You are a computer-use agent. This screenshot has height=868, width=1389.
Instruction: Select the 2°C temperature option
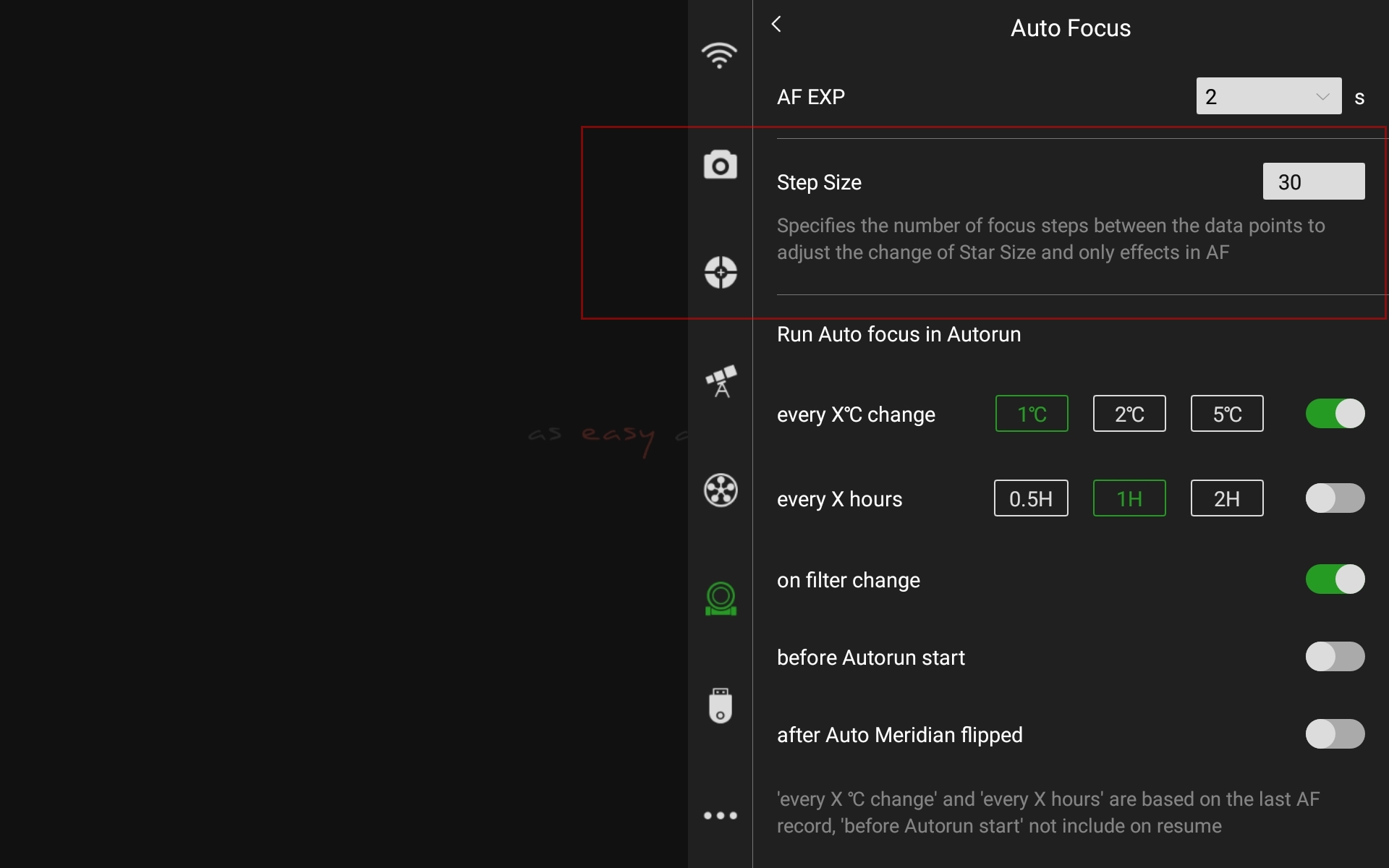1129,414
